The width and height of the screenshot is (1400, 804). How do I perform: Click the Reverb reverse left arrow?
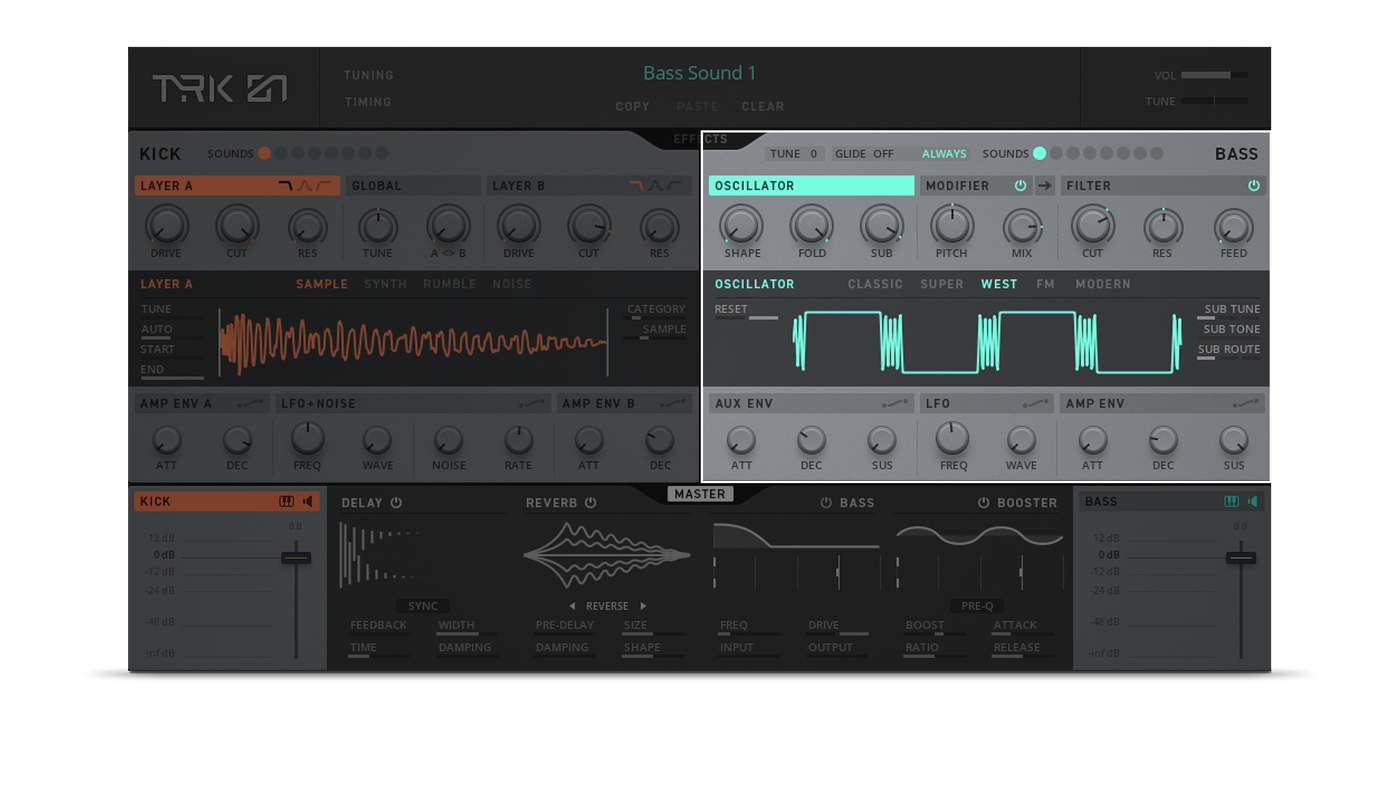tap(572, 606)
